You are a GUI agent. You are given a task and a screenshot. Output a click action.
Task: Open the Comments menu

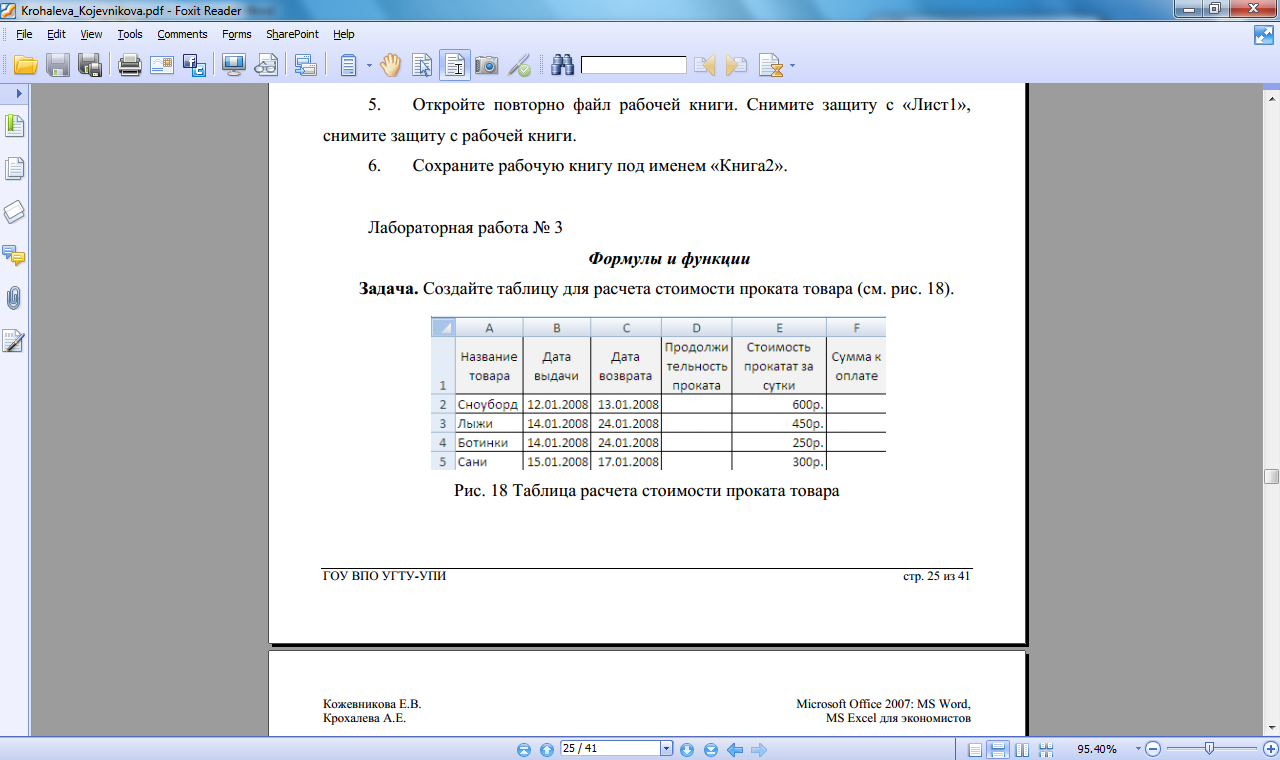click(x=182, y=34)
